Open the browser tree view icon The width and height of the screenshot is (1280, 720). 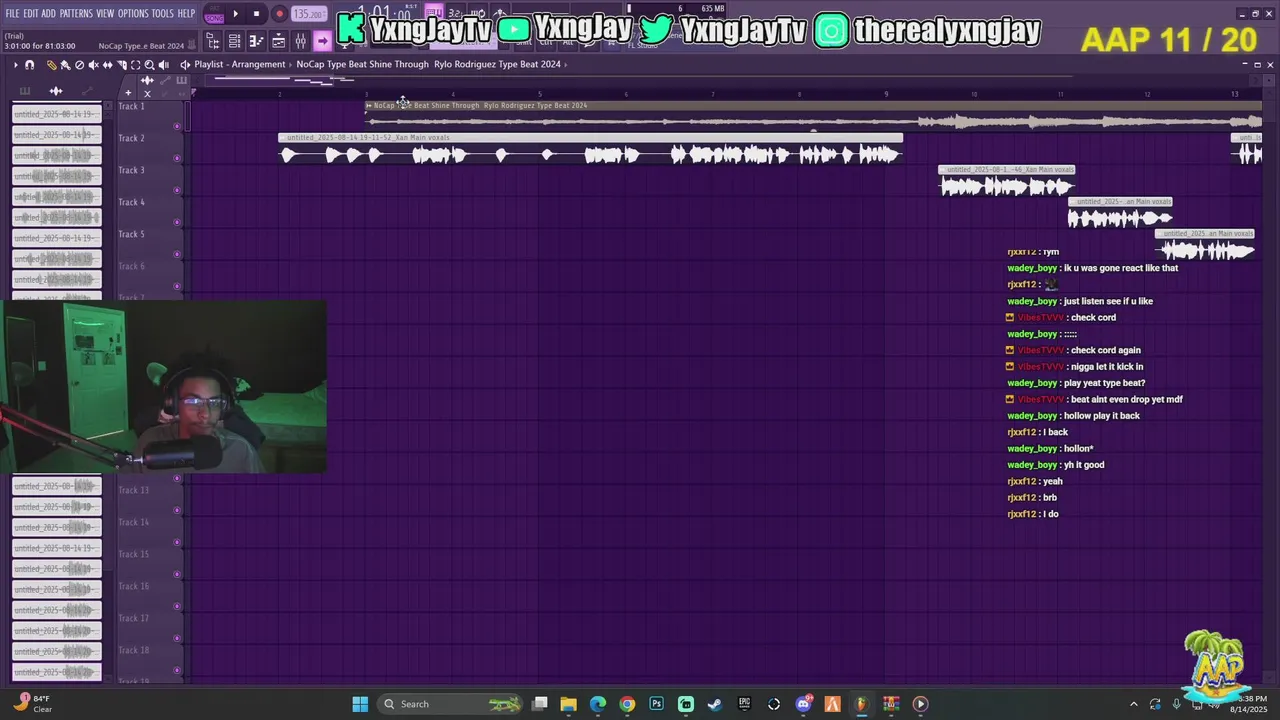[x=213, y=41]
